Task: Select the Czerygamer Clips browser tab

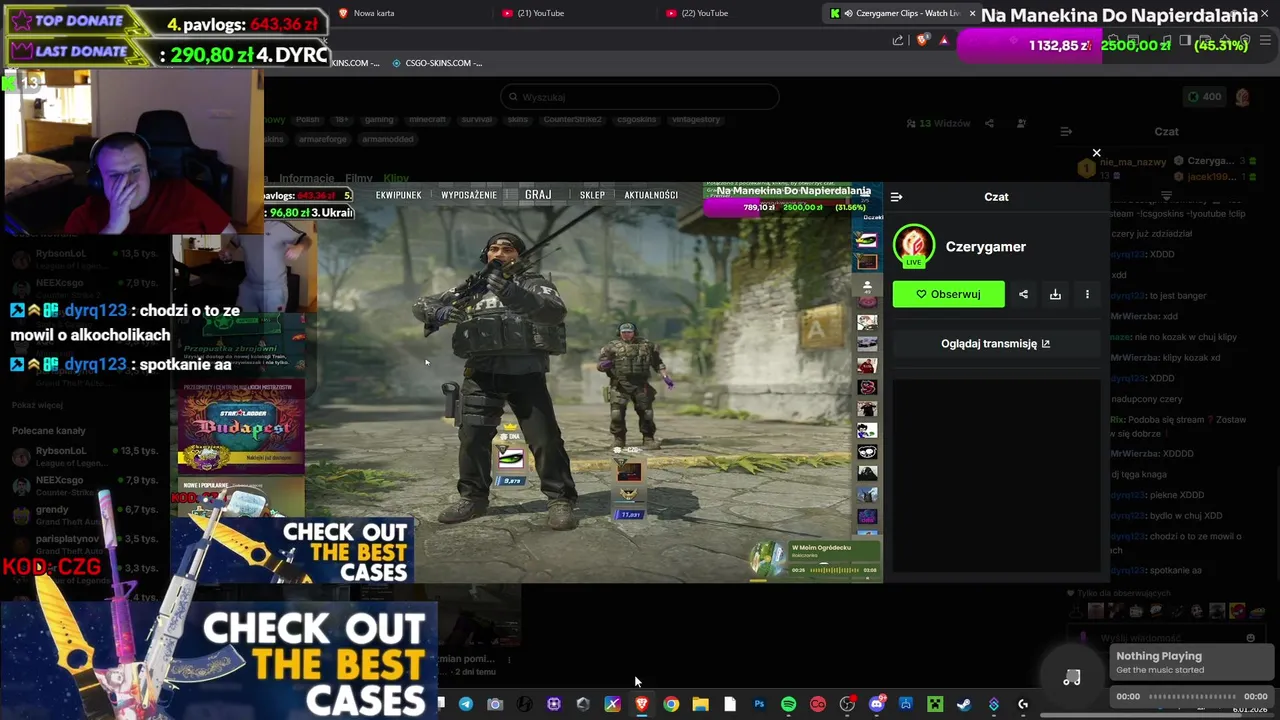Action: tap(901, 13)
